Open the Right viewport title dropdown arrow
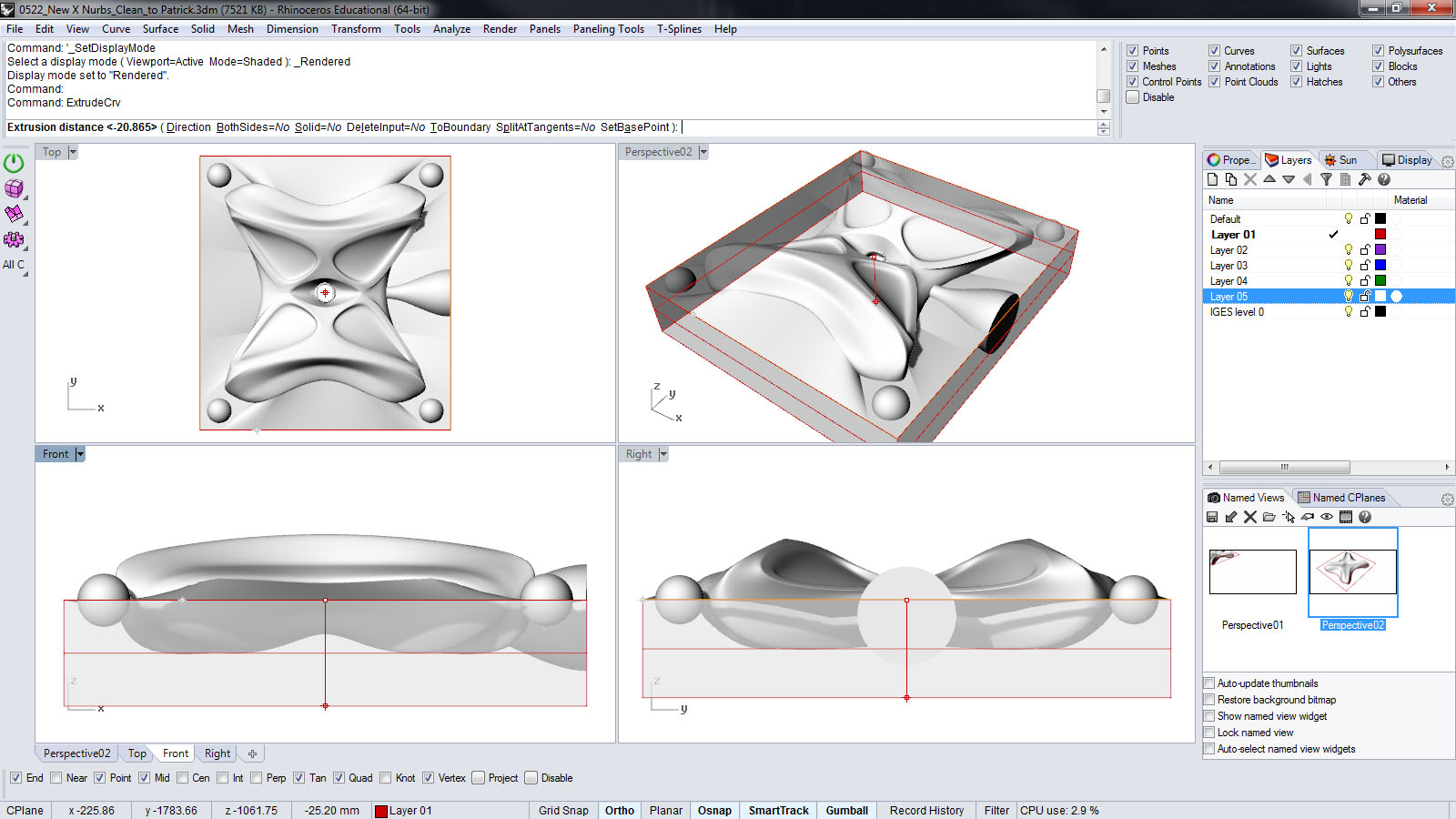Screen dimensions: 1456x819 tap(663, 454)
